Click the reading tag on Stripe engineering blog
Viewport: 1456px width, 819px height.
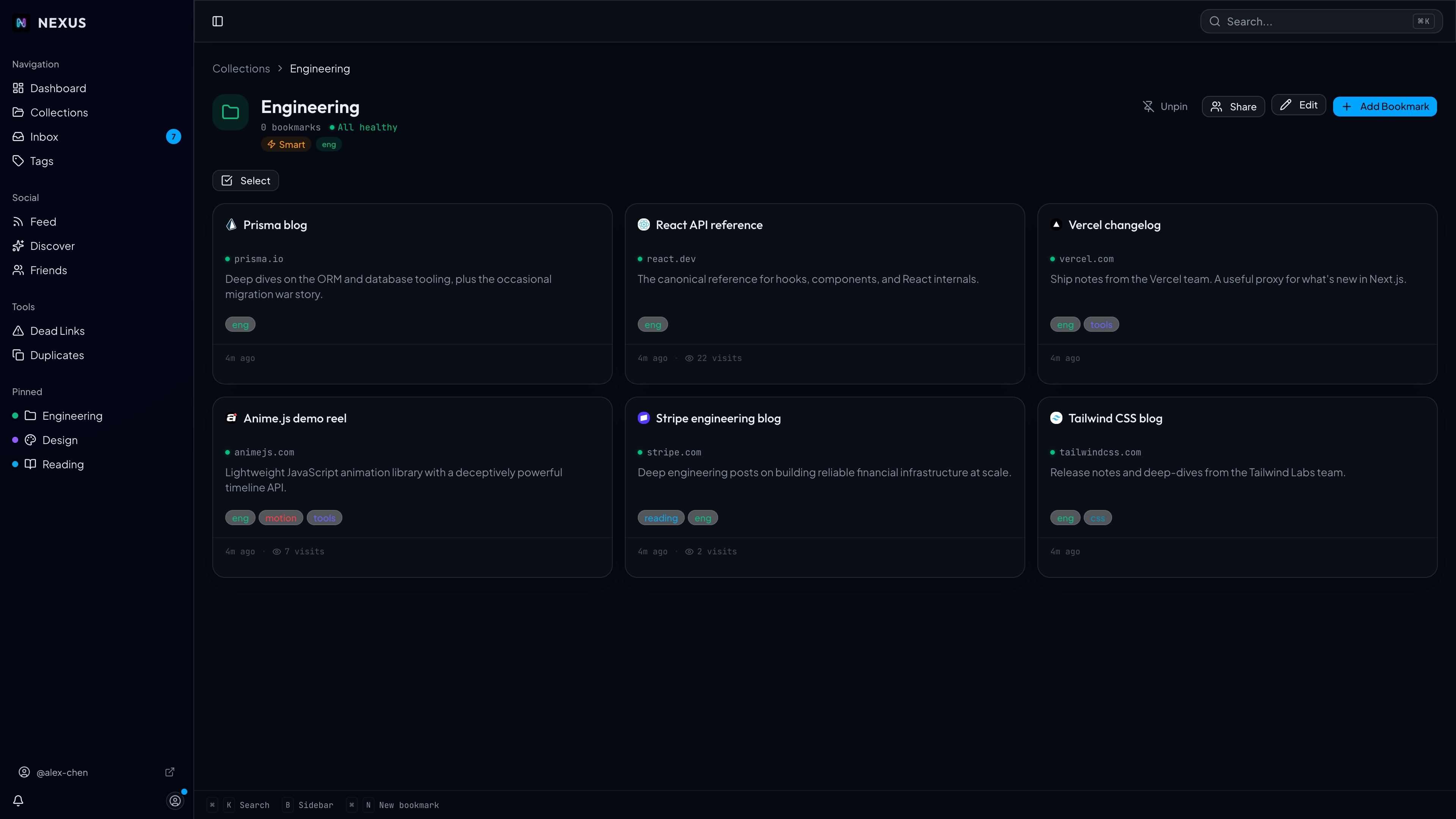point(661,518)
